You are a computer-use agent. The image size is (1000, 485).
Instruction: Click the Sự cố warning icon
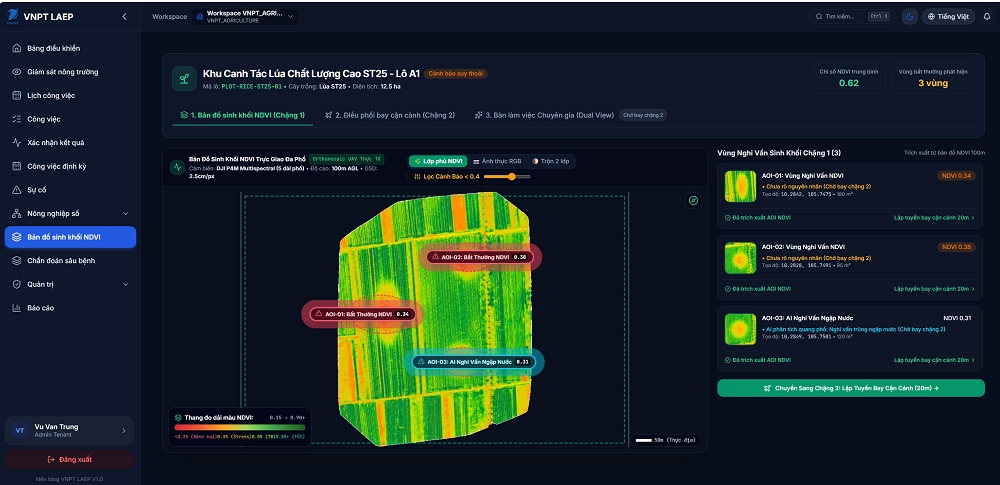(x=17, y=190)
